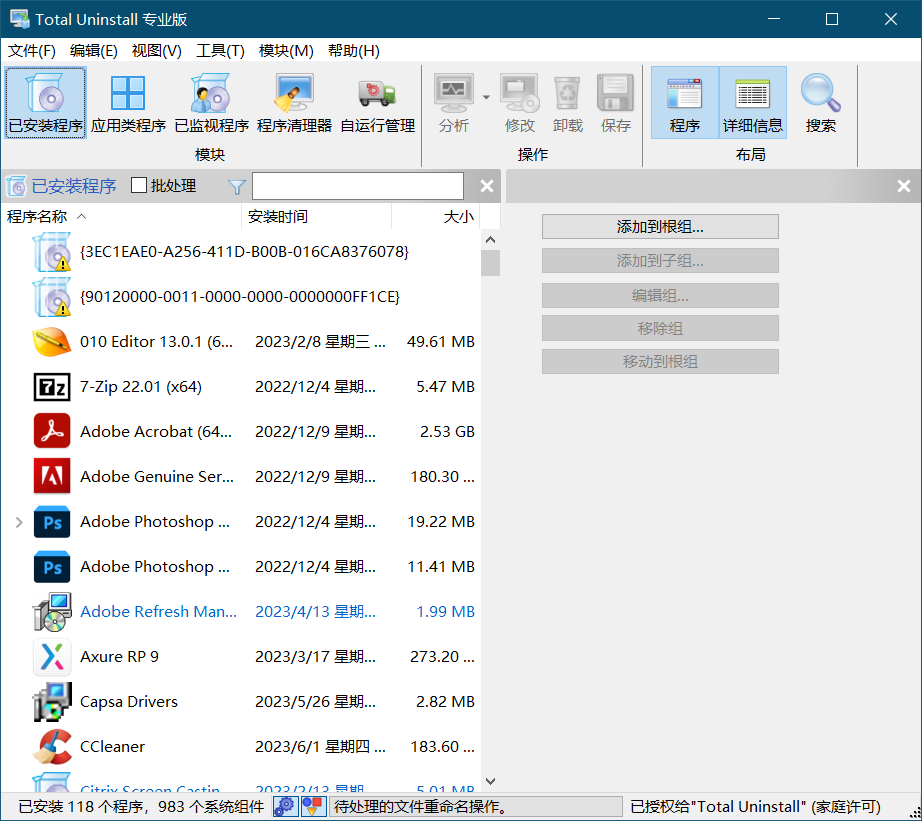The width and height of the screenshot is (922, 821).
Task: Open the 帮助(H) menu
Action: tap(353, 51)
